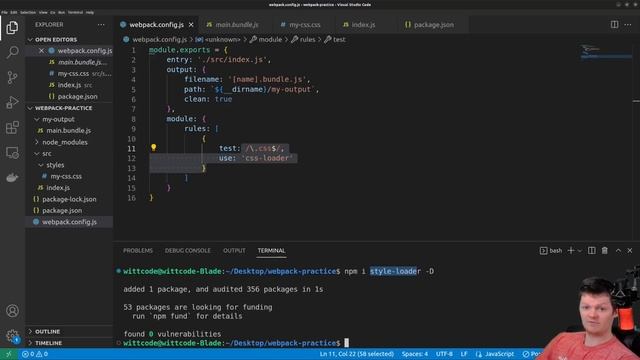Open the Run and Debug view
The height and width of the screenshot is (360, 640).
pos(12,102)
